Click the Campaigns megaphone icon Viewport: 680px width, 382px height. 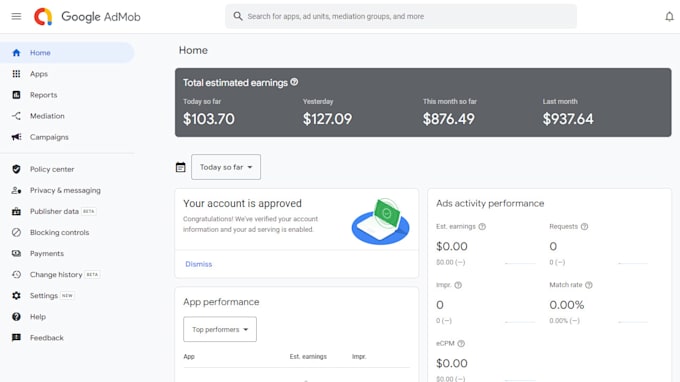[x=16, y=137]
